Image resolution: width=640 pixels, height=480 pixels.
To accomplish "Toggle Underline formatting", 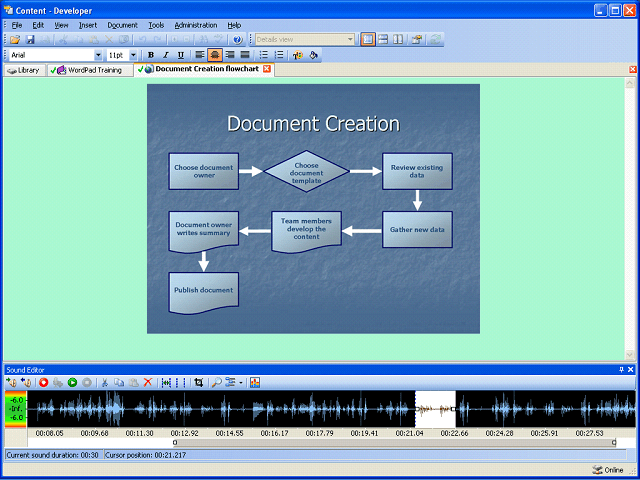I will [x=180, y=55].
